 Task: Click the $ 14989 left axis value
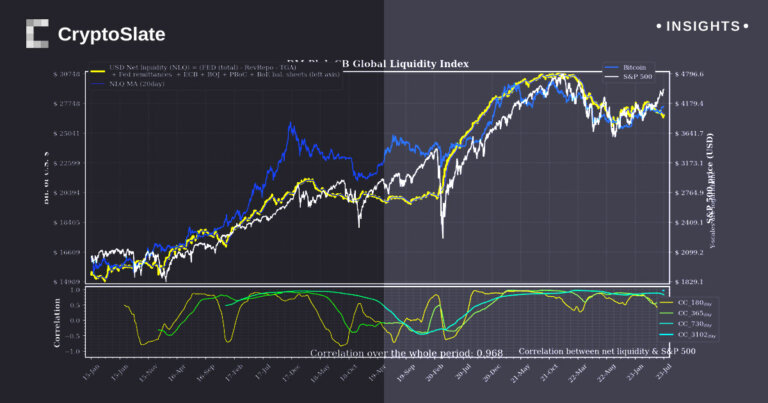click(x=67, y=282)
